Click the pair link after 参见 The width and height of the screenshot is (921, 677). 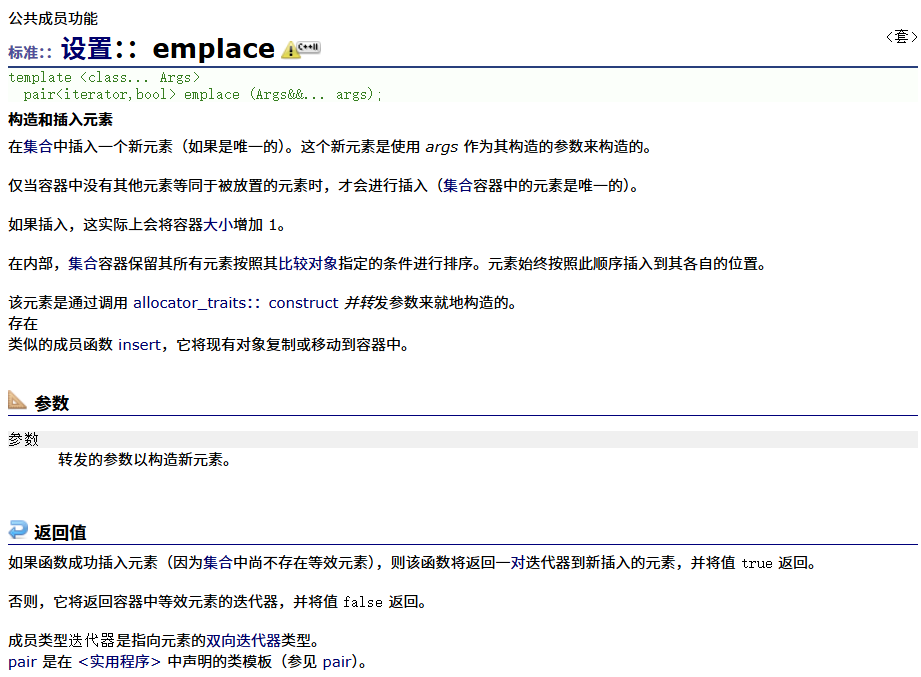pos(337,662)
